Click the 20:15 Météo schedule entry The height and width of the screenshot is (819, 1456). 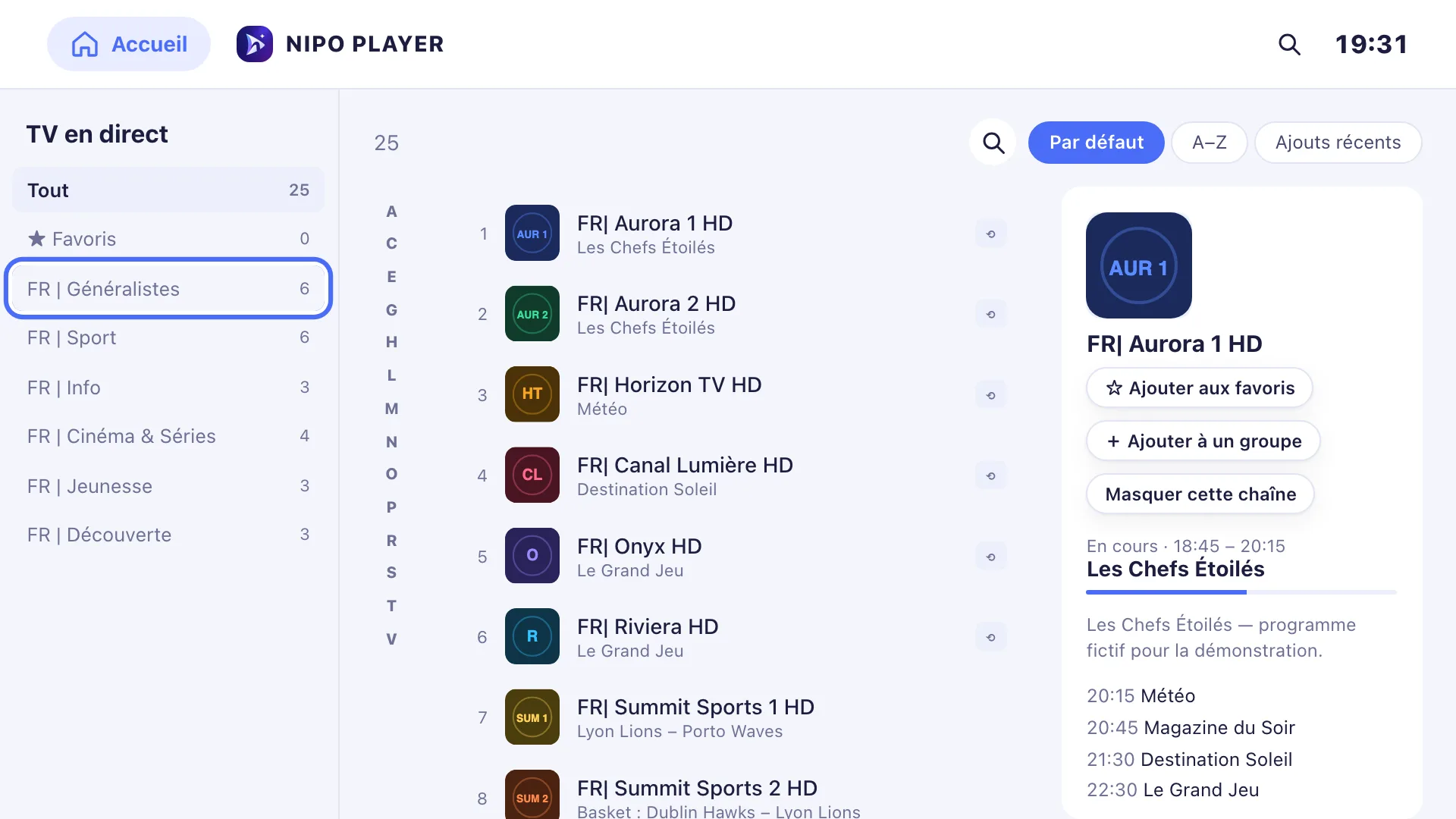[1141, 696]
